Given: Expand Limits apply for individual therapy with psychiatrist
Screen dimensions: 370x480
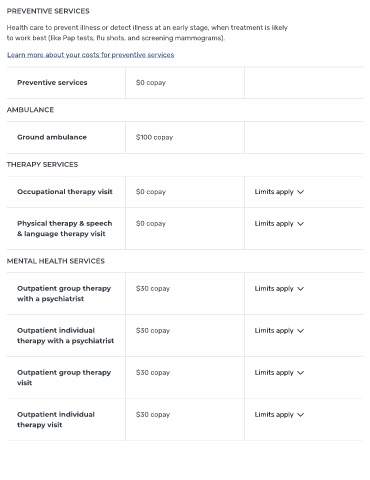Looking at the screenshot, I should coord(279,331).
